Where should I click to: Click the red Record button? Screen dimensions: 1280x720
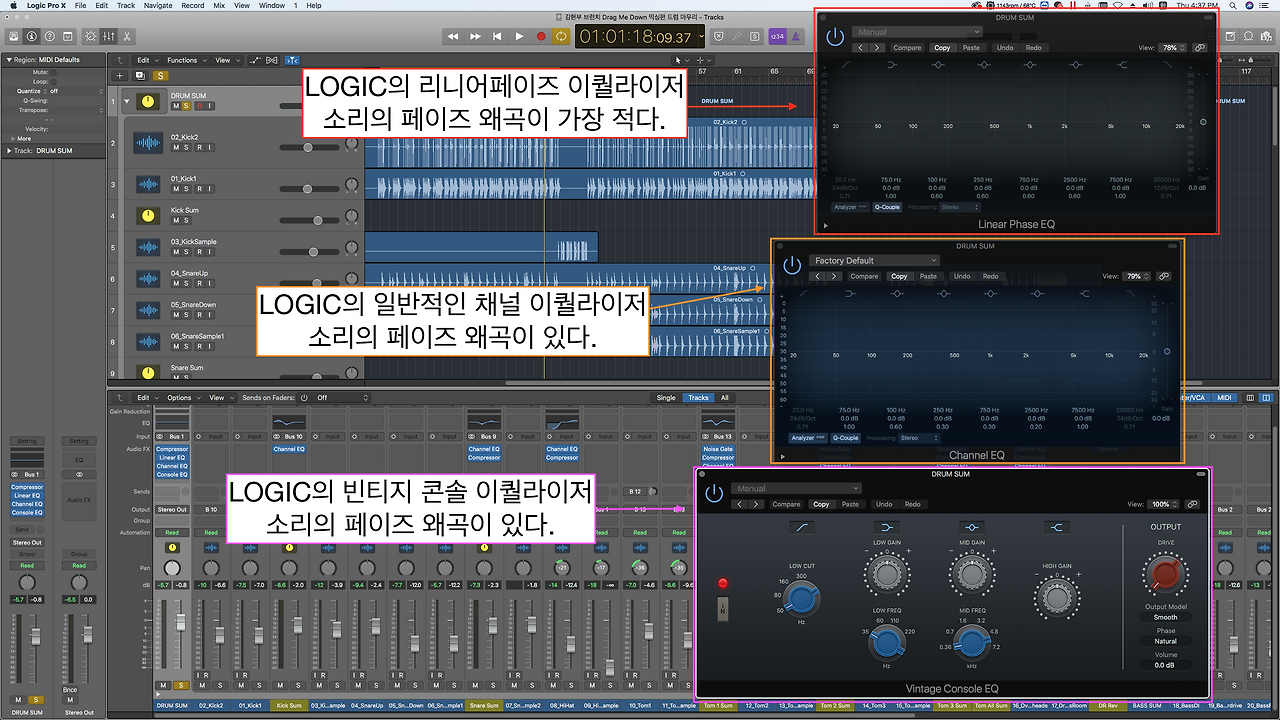point(541,36)
